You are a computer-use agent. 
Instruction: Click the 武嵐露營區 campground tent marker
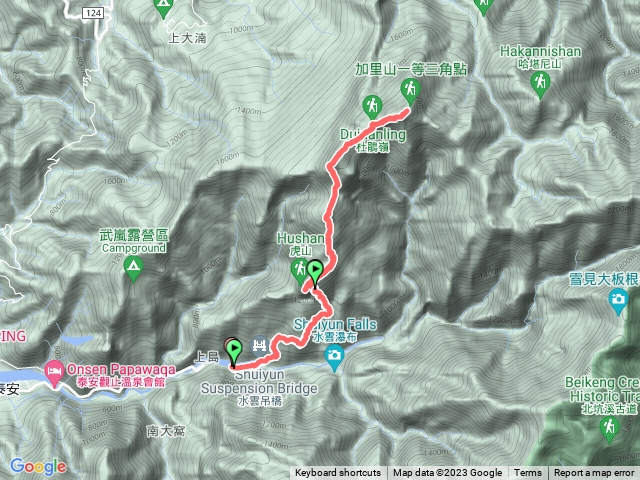[133, 269]
